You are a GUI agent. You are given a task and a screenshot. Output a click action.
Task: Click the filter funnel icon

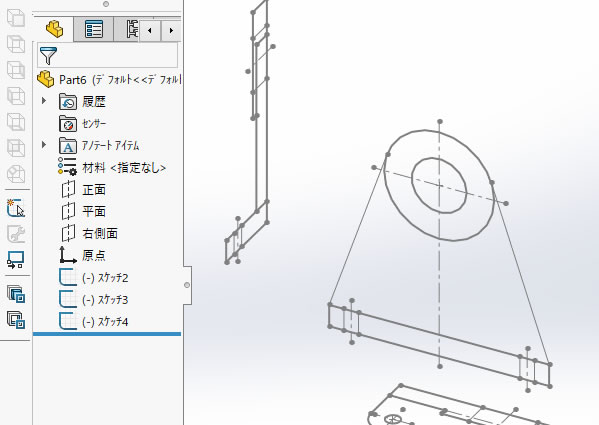point(48,55)
